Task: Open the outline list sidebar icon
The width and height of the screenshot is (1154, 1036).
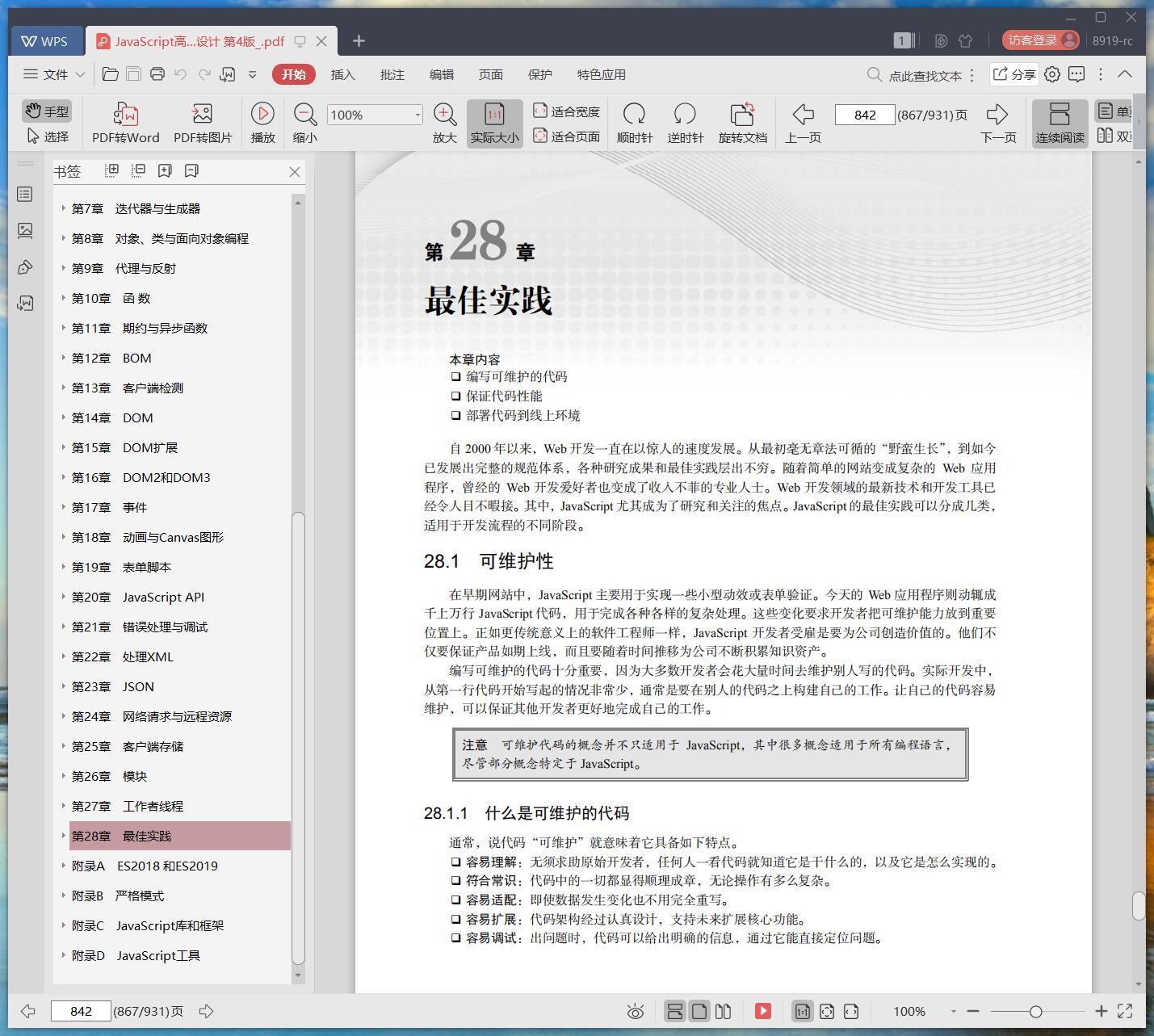Action: pos(25,195)
